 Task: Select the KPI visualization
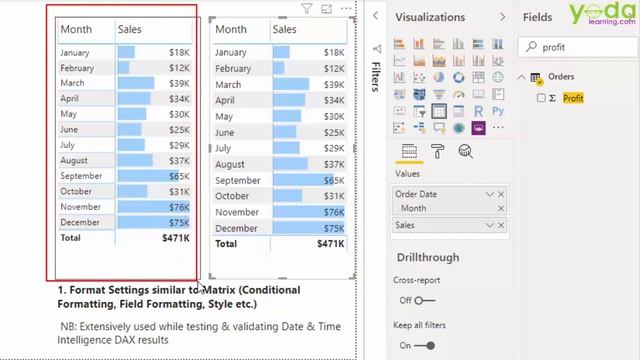[x=399, y=111]
